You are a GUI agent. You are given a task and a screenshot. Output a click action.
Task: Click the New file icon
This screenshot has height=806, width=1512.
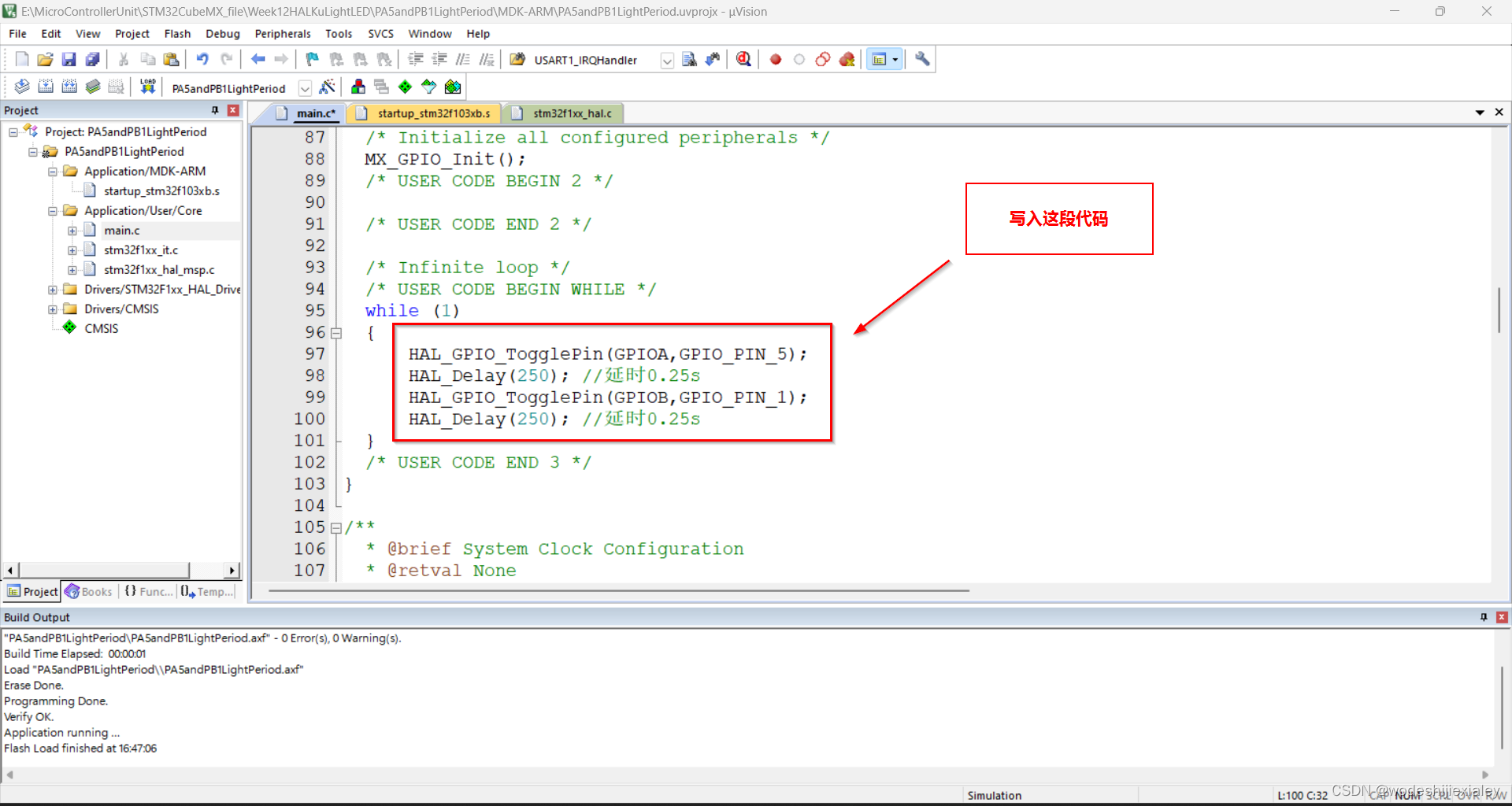[22, 59]
